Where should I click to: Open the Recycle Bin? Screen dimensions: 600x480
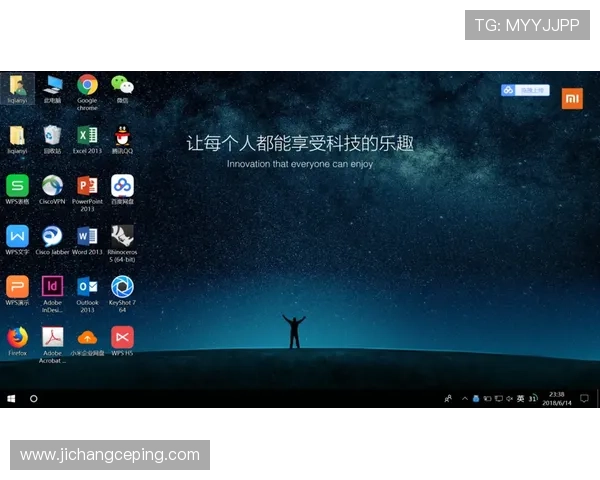tap(52, 135)
